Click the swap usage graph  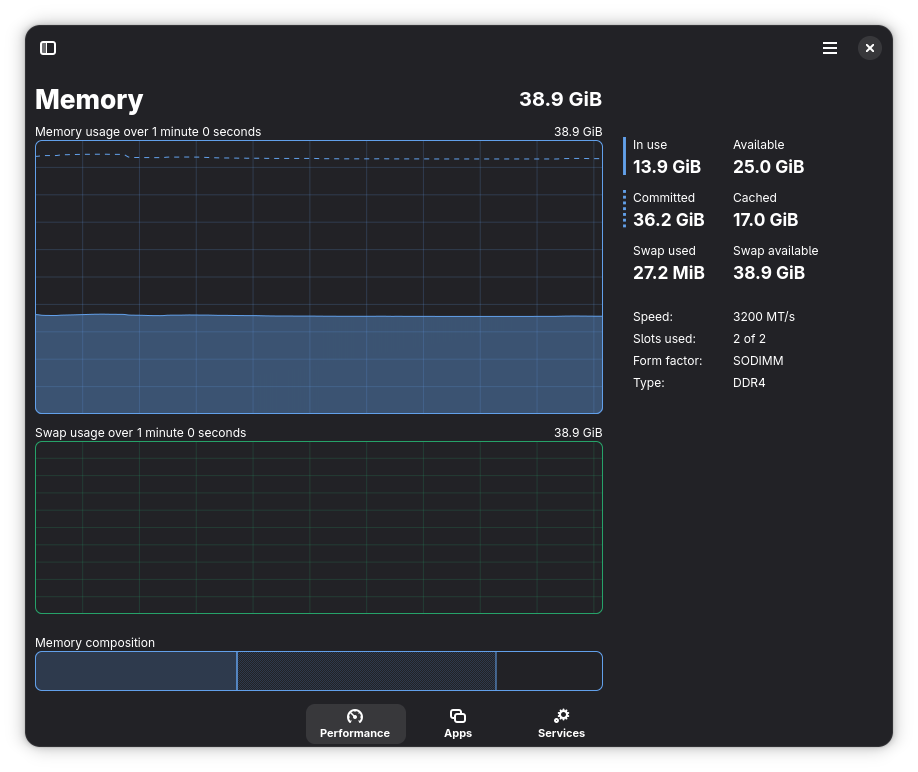[x=319, y=527]
